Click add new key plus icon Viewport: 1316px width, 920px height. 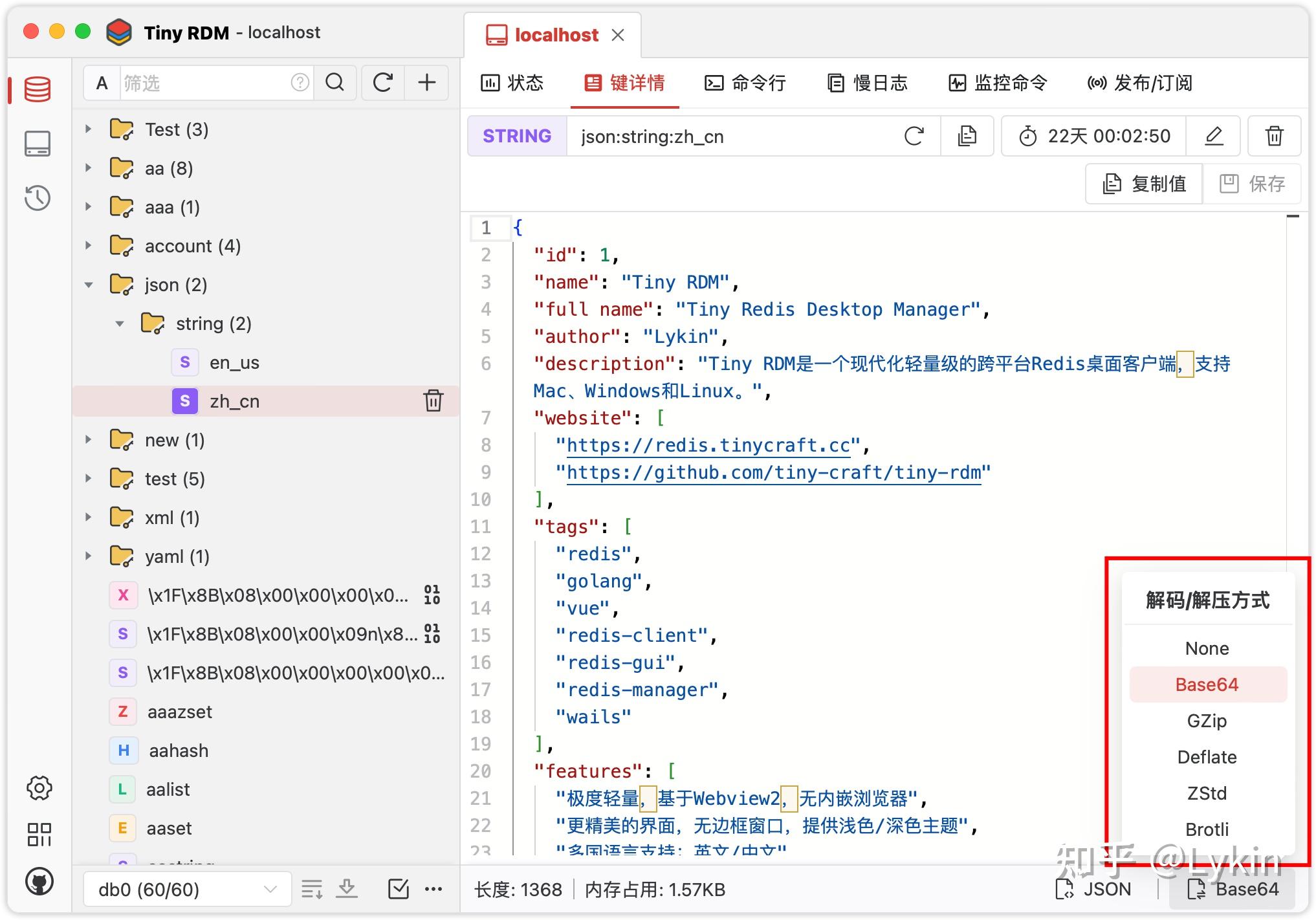(x=426, y=83)
